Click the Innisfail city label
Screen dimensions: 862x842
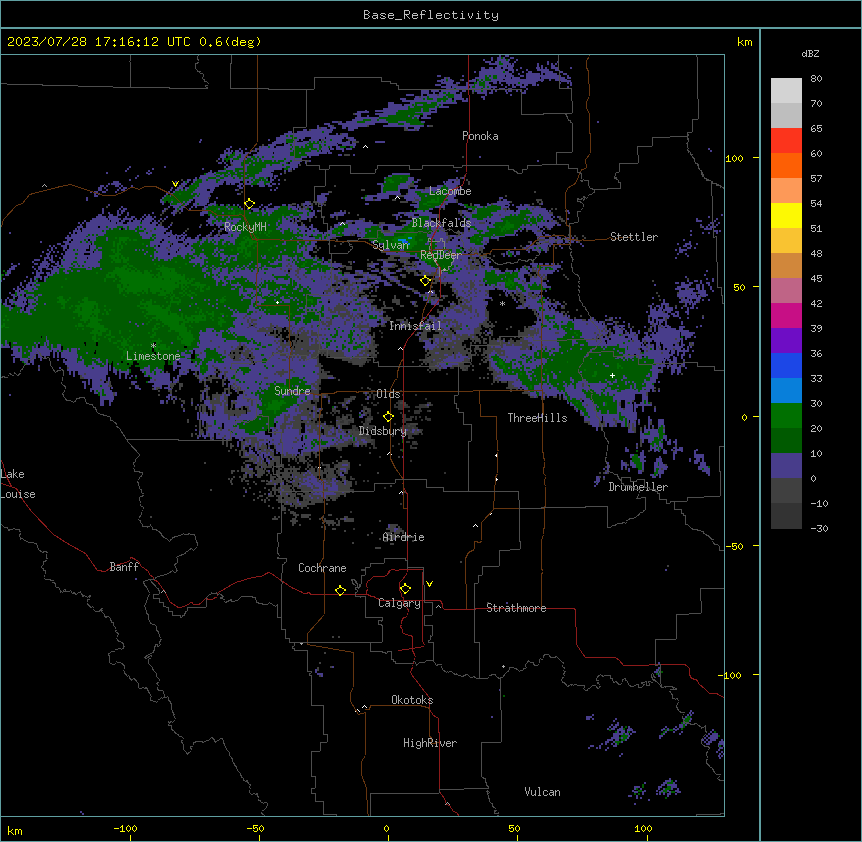[x=415, y=326]
